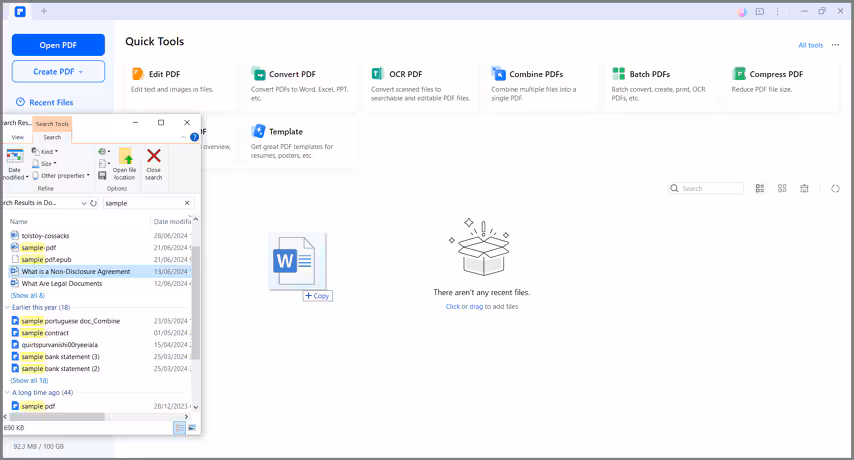Enable details view in Explorer status bar
This screenshot has height=460, width=854.
coord(180,427)
